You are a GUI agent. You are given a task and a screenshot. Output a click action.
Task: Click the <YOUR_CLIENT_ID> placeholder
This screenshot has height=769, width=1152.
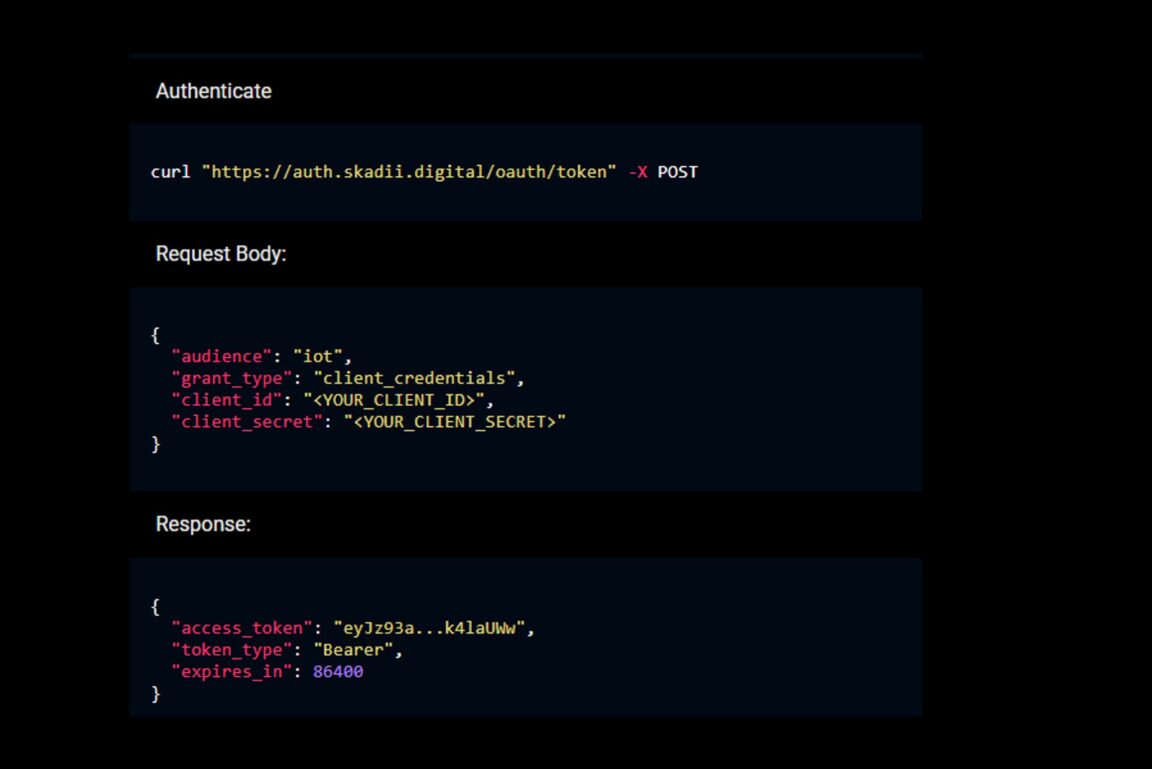tap(393, 400)
